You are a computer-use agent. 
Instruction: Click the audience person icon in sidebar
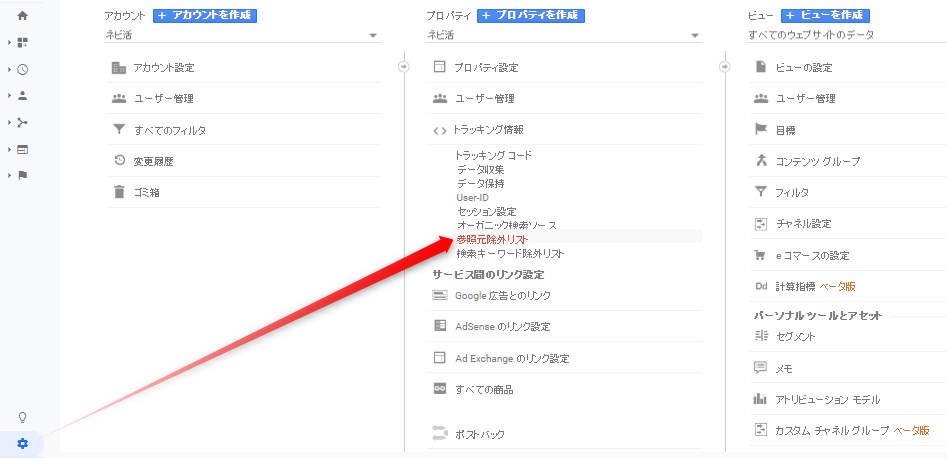(22, 96)
